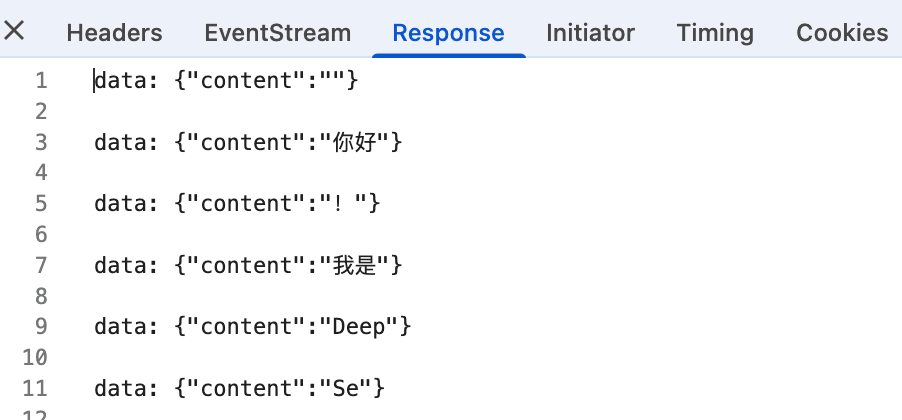Switch to the Headers tab
Image resolution: width=902 pixels, height=420 pixels.
pos(114,33)
